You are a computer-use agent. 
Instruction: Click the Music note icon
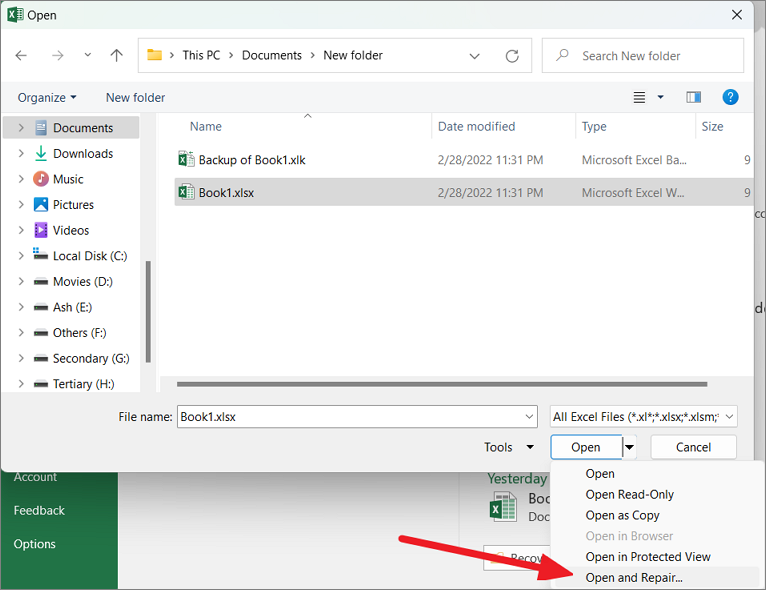41,179
